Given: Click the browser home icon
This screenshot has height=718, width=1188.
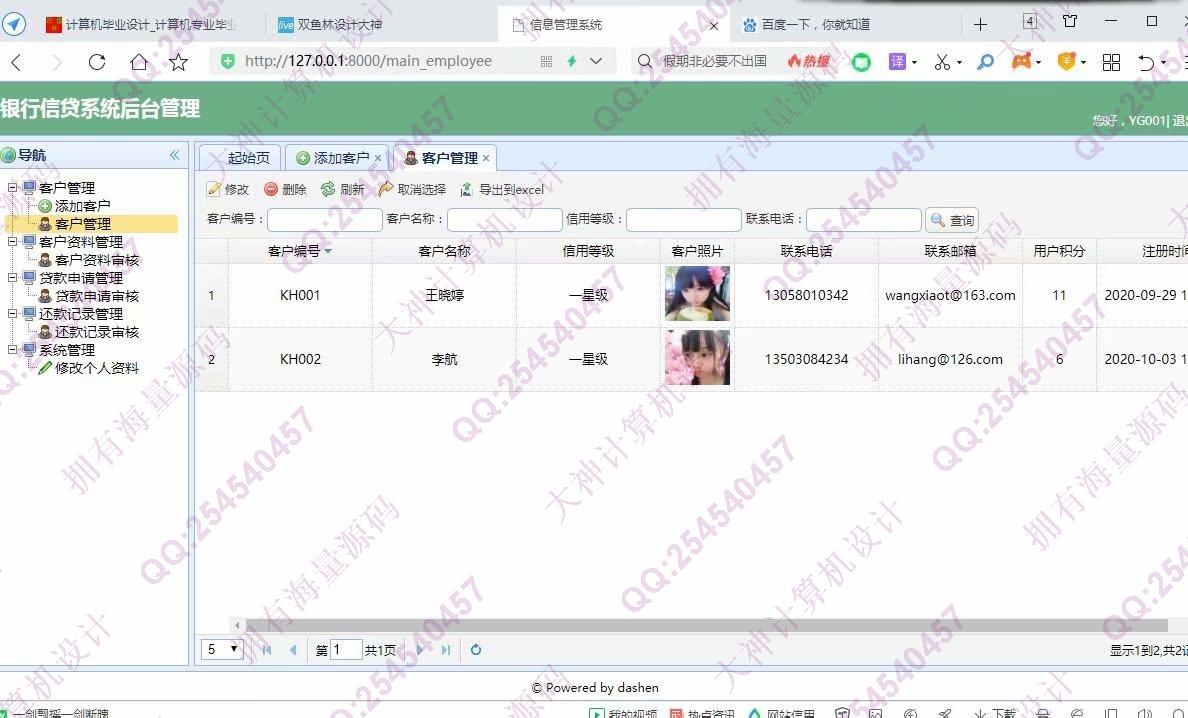Looking at the screenshot, I should [x=139, y=62].
